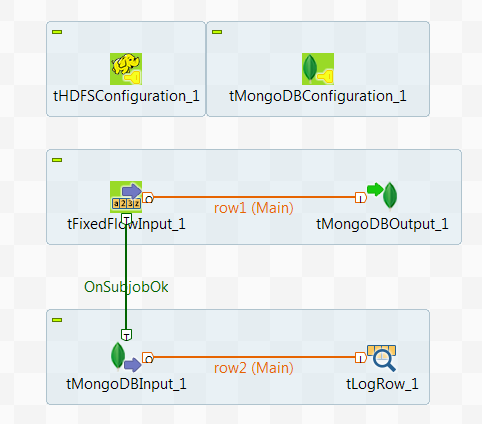
Task: Click the tFixedFlowInput_1 component icon
Action: click(x=126, y=197)
